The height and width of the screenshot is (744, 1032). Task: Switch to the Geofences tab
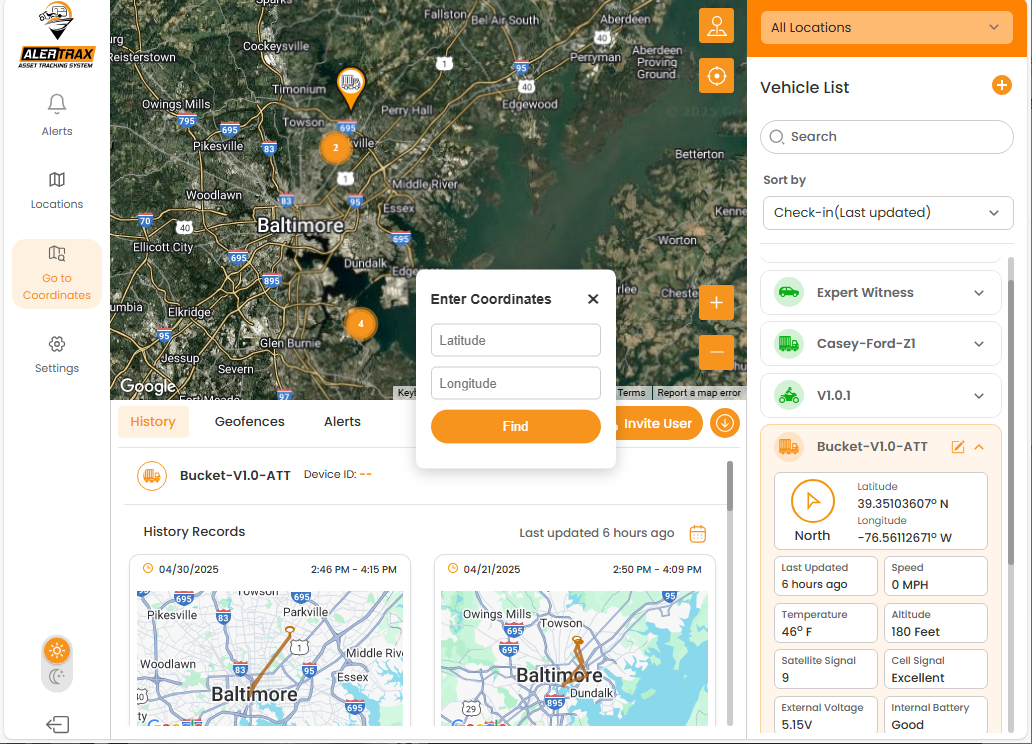(250, 422)
